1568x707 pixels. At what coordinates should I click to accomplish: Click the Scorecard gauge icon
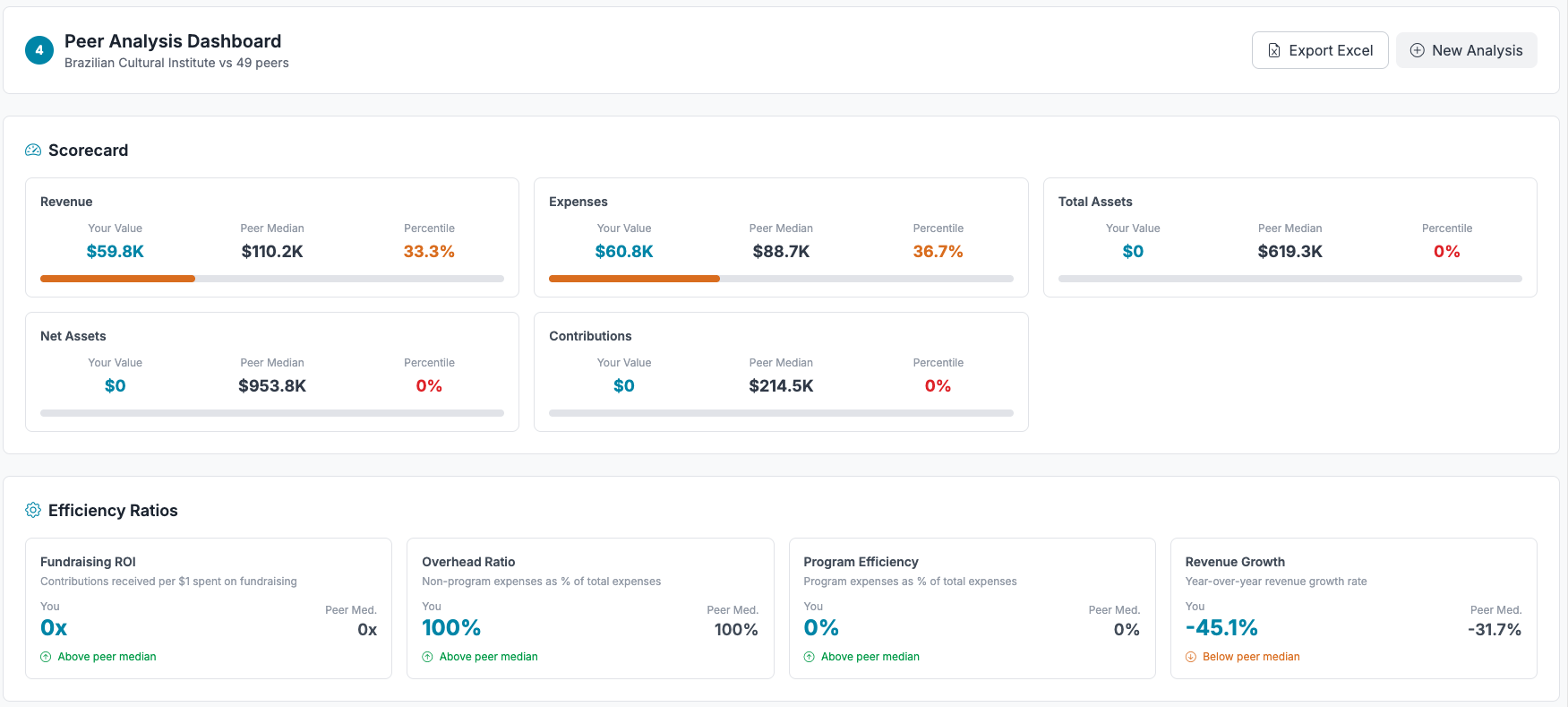tap(33, 151)
